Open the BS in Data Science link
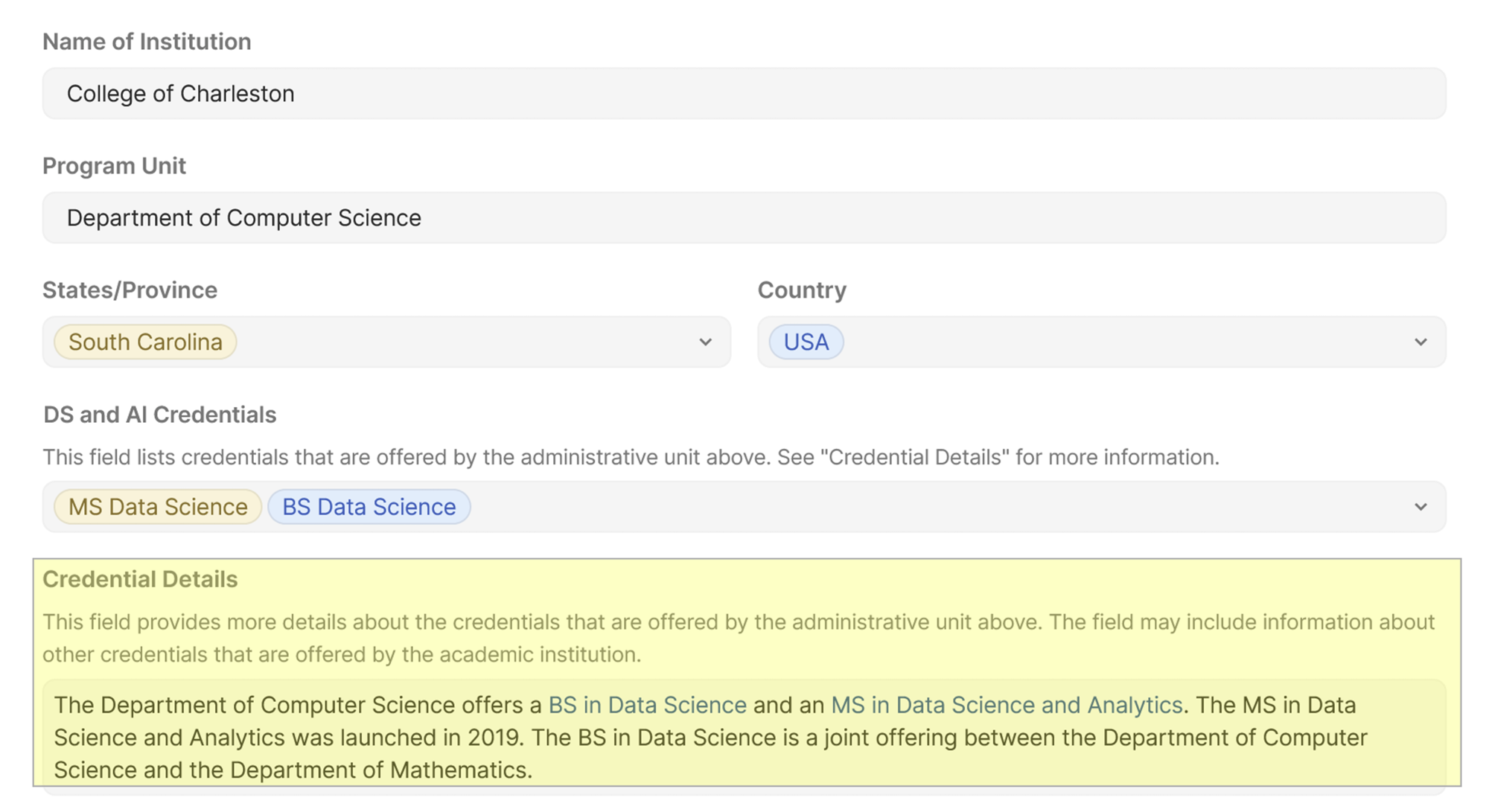This screenshot has width=1489, height=812. coord(647,705)
